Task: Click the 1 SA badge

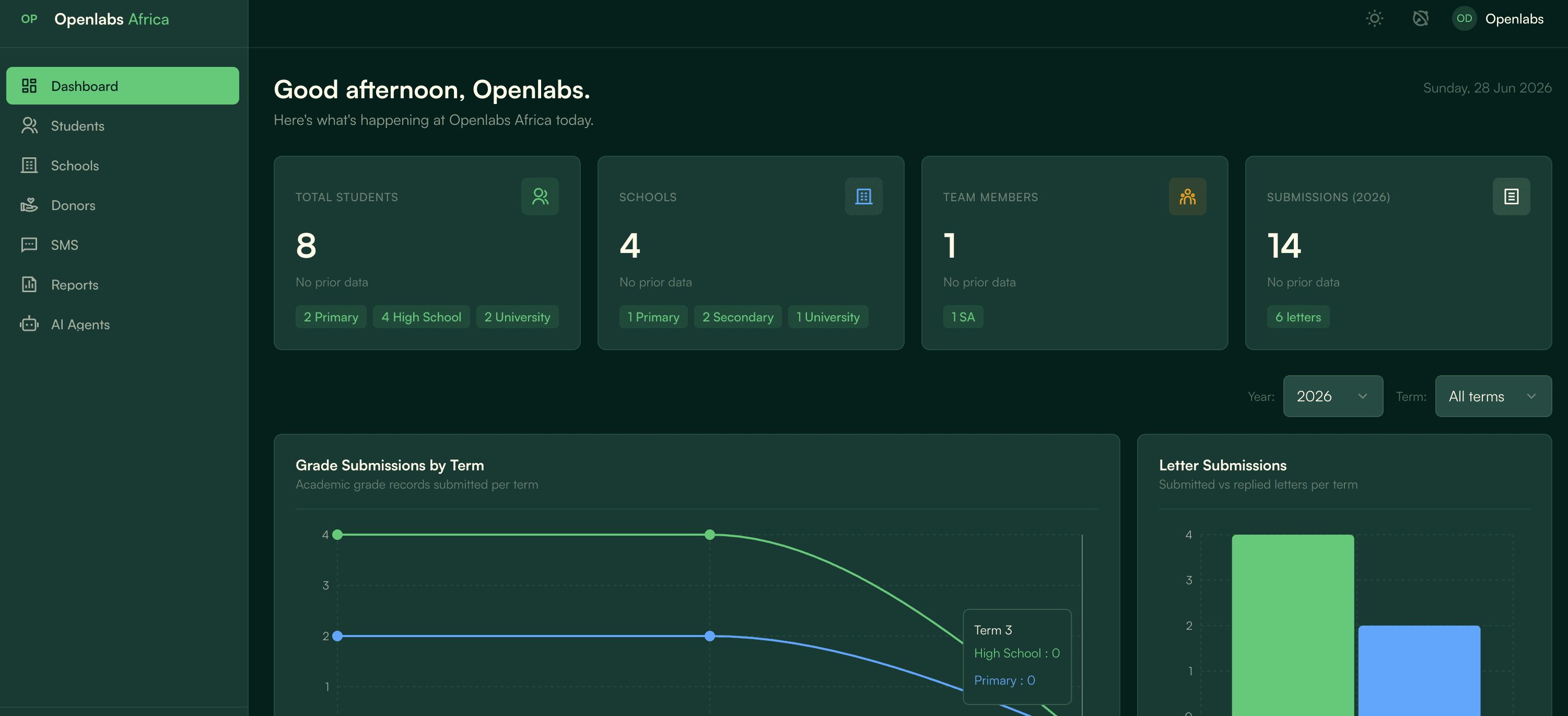Action: click(x=963, y=317)
